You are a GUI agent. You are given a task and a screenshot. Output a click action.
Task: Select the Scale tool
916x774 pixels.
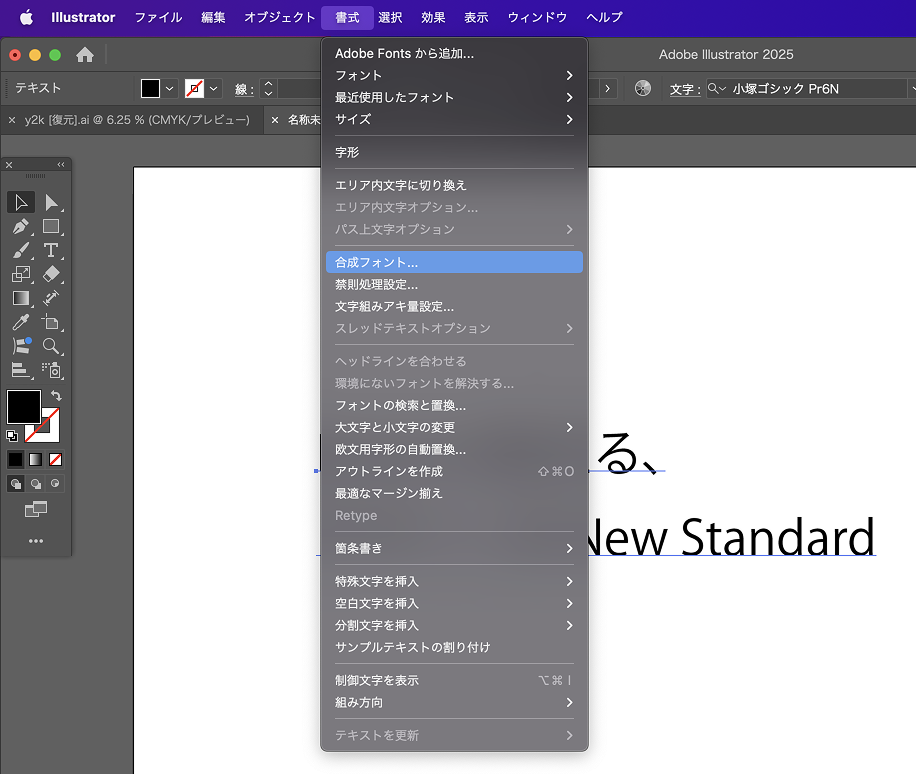tap(21, 274)
